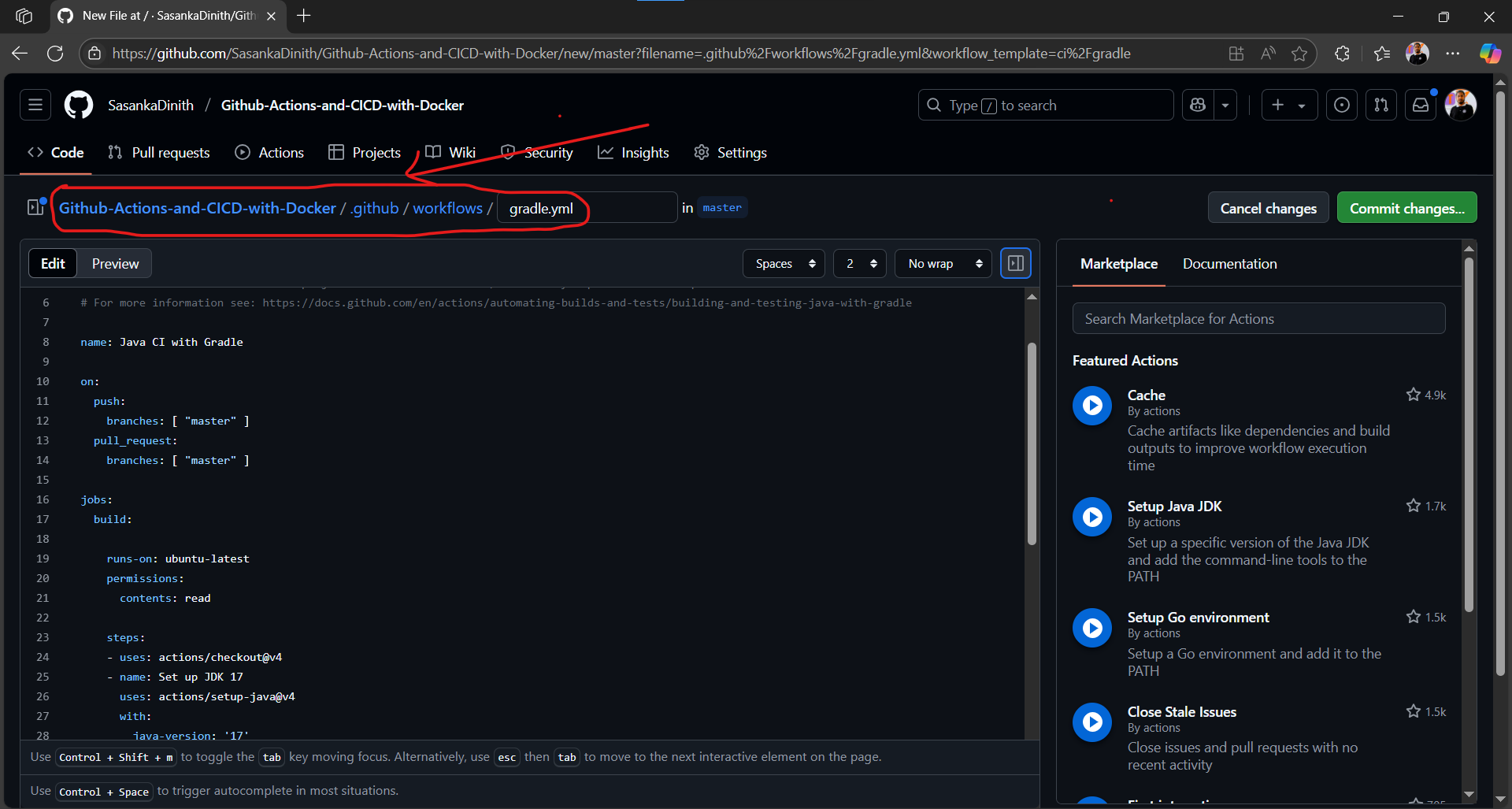1512x809 pixels.
Task: Open browser split screen icon
Action: click(1236, 54)
